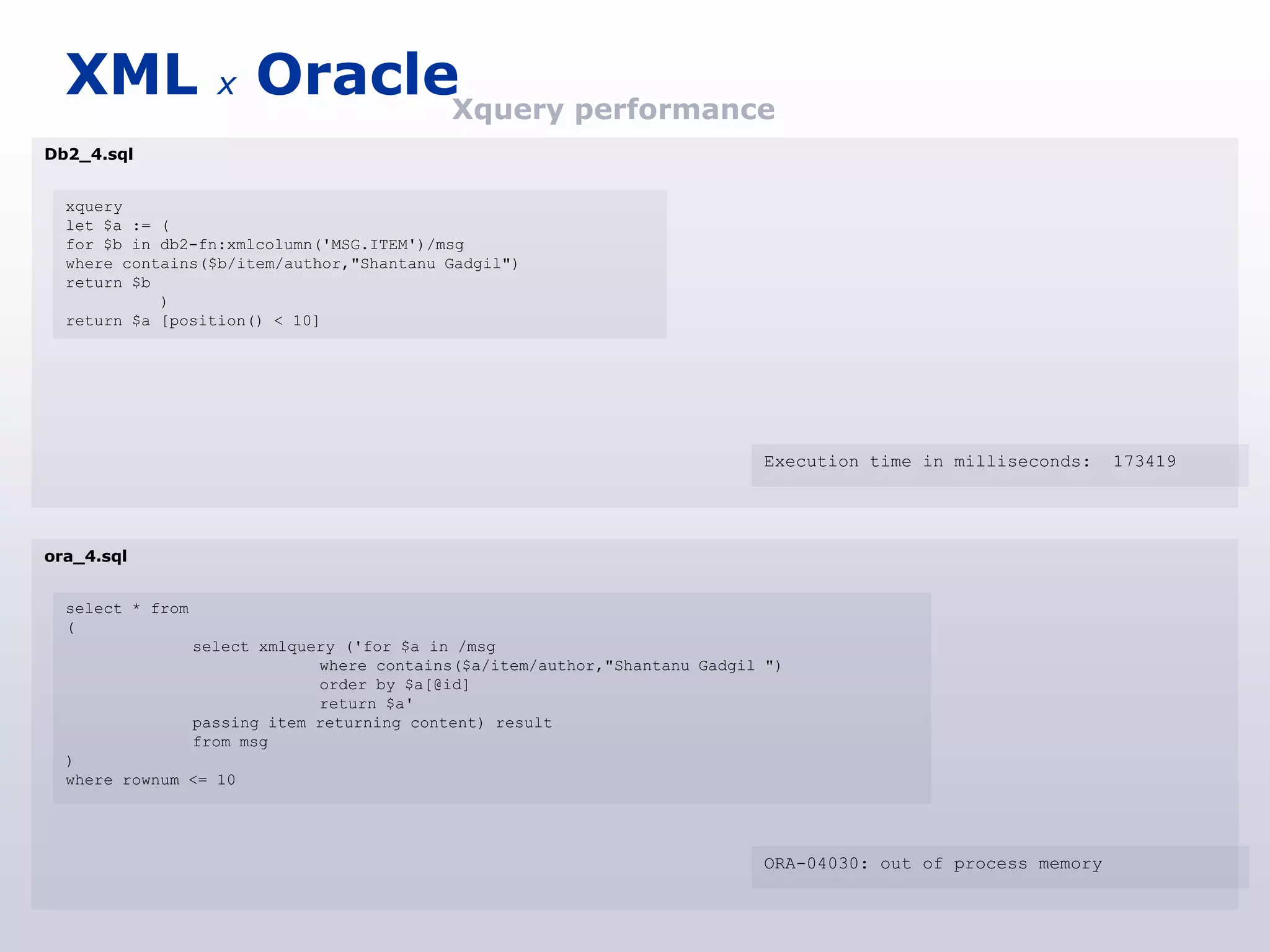Click the 'order by $a[@id]' line
This screenshot has width=1270, height=952.
tap(394, 685)
